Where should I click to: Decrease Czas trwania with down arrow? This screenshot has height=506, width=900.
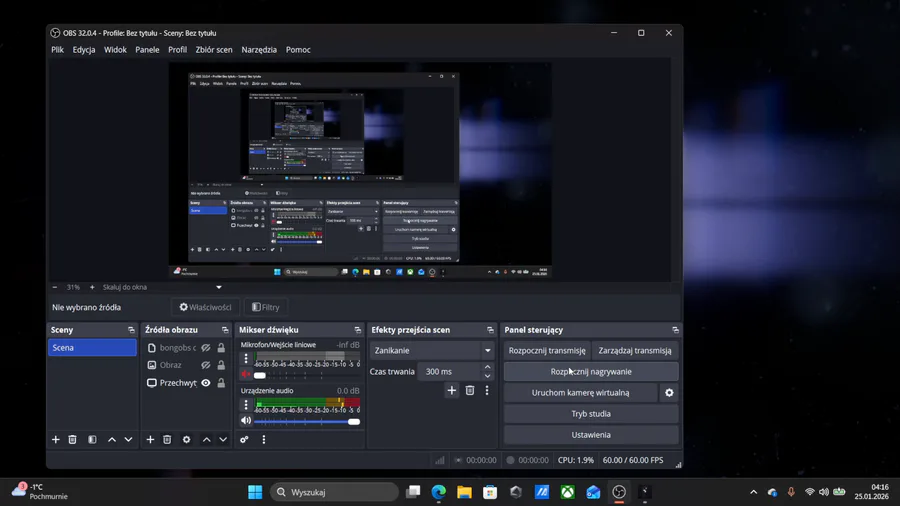coord(487,376)
